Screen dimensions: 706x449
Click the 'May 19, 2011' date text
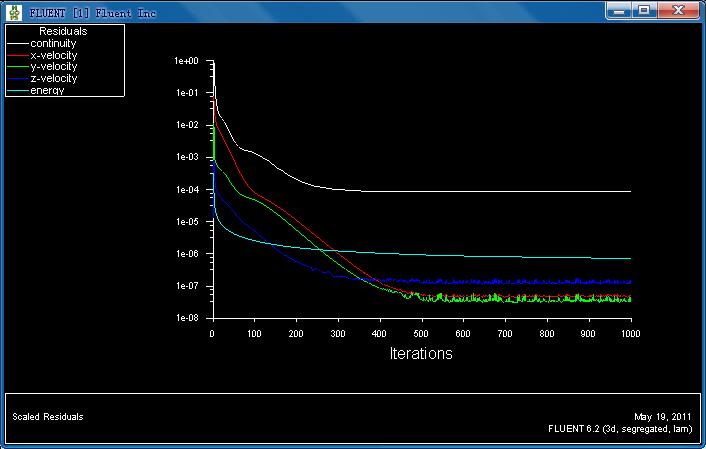point(662,416)
